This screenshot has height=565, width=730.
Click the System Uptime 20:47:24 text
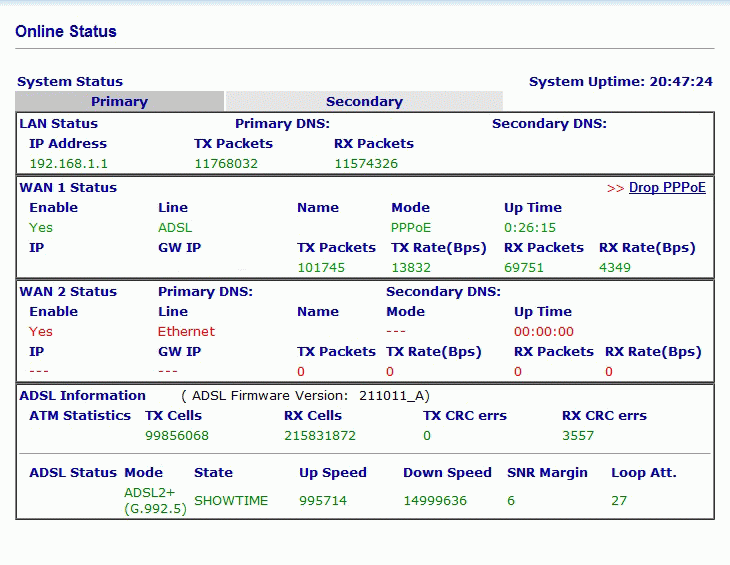point(621,82)
